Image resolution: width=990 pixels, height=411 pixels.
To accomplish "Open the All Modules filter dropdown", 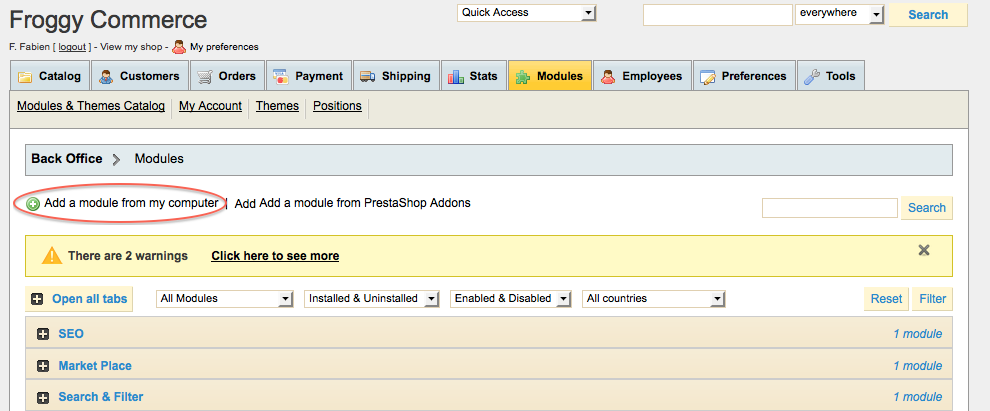I will click(x=225, y=299).
